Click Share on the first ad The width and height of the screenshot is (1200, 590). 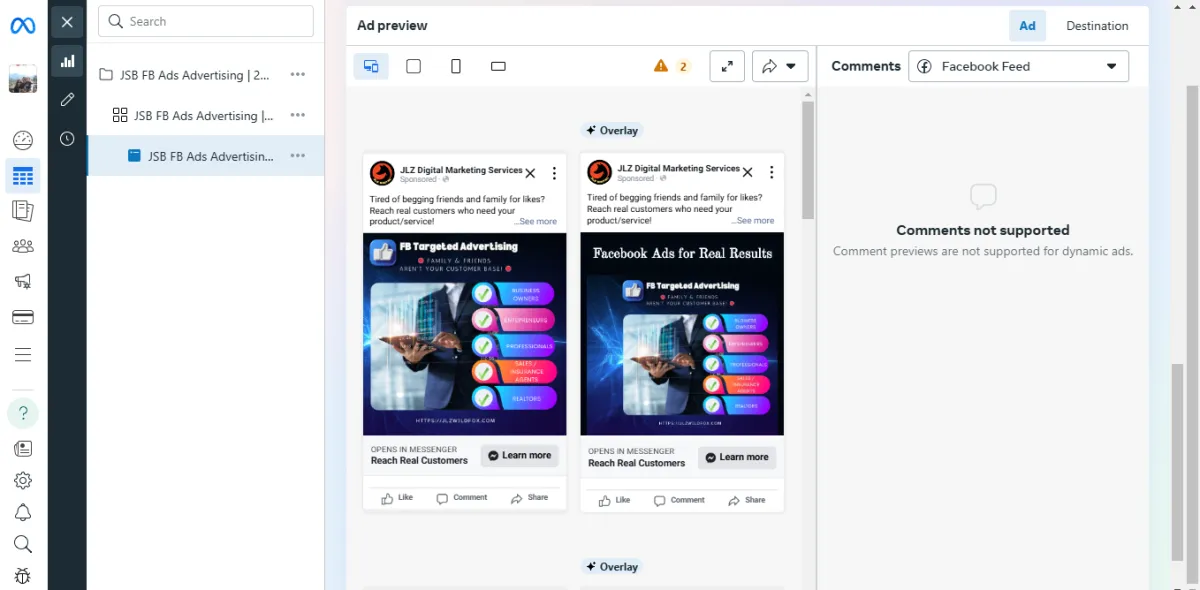click(x=529, y=497)
